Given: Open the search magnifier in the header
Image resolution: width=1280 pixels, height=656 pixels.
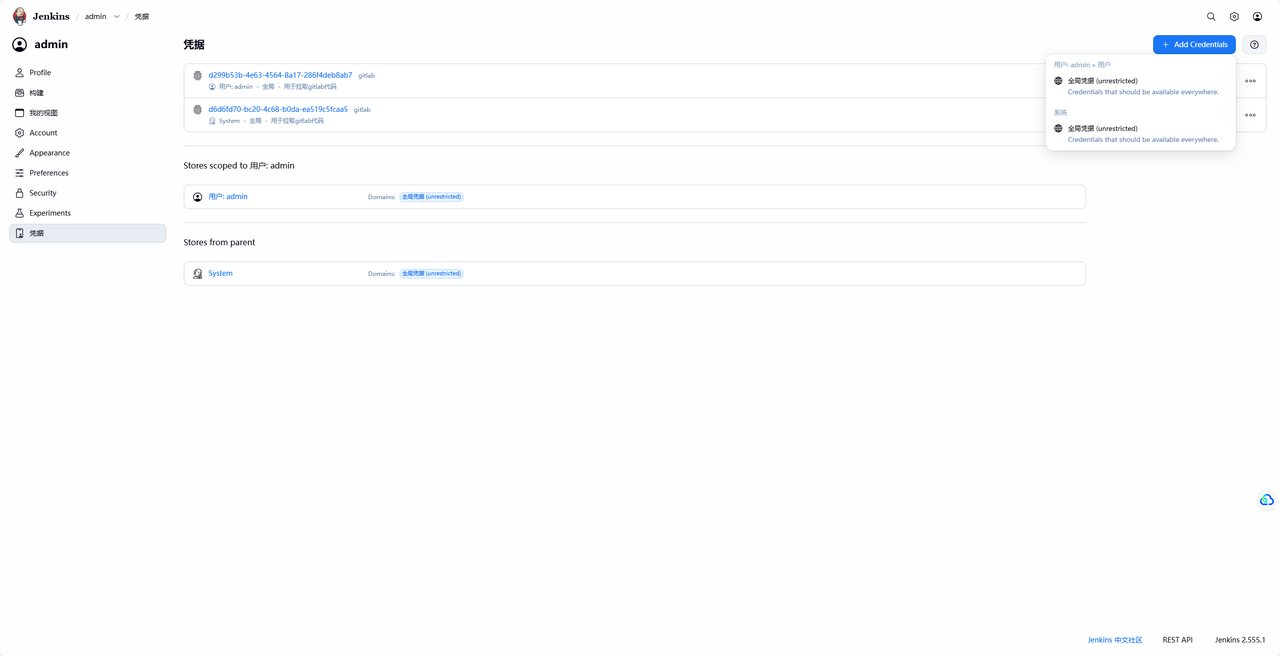Looking at the screenshot, I should [x=1211, y=16].
